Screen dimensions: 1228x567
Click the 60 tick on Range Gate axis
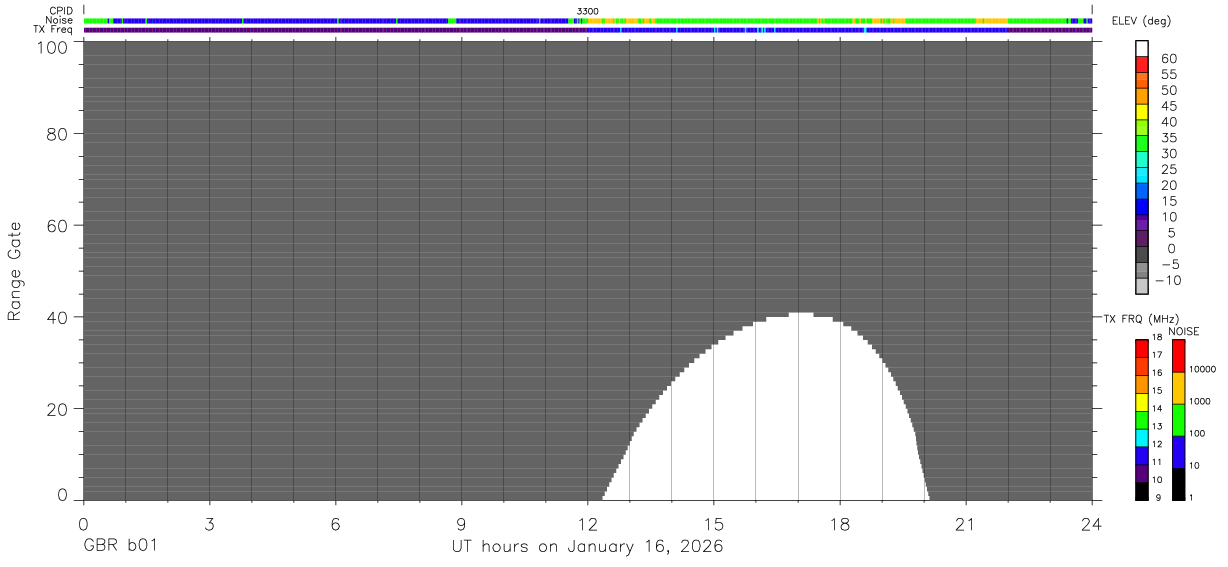(x=57, y=226)
